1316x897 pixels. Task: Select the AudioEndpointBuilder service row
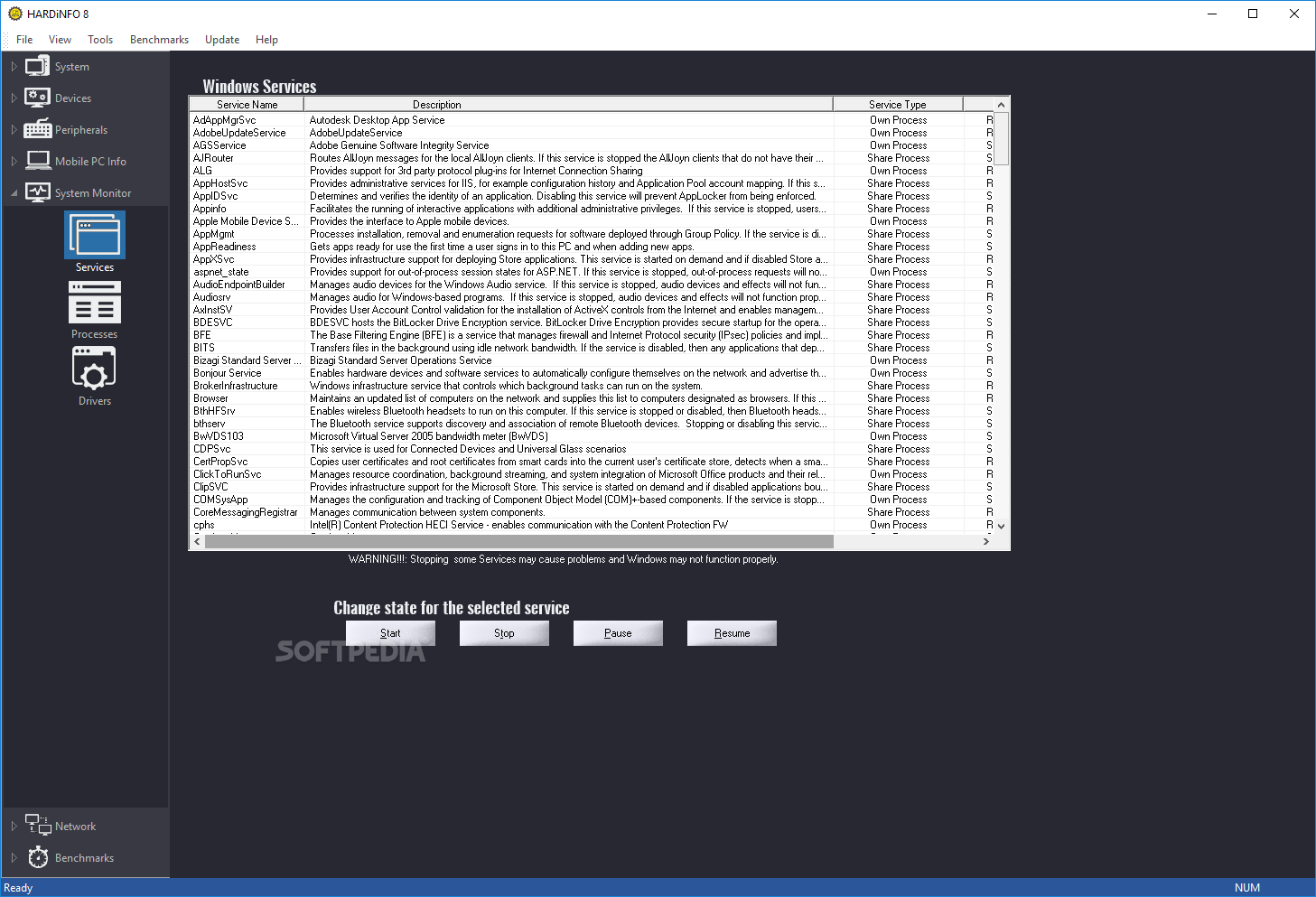(591, 285)
